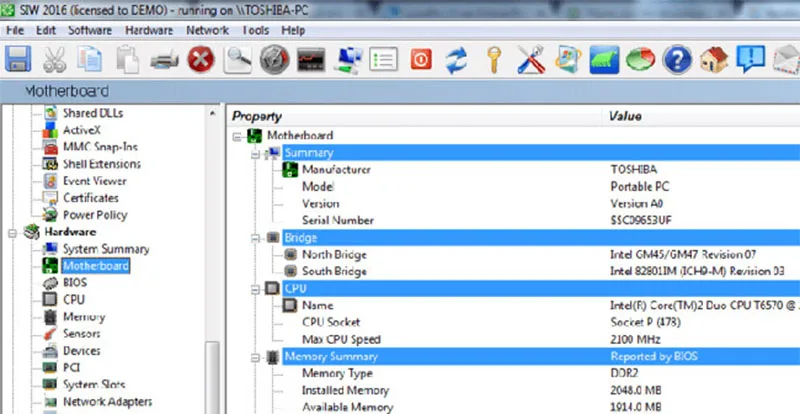Open the Network menu
The height and width of the screenshot is (414, 800).
(x=207, y=31)
